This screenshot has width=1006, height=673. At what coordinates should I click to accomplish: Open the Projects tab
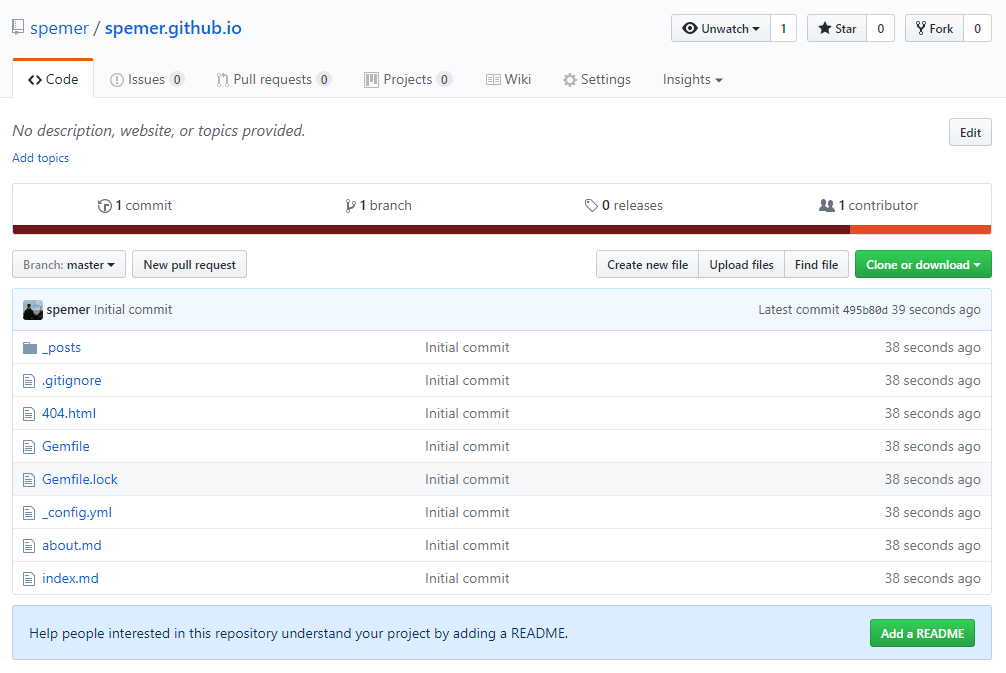(408, 80)
